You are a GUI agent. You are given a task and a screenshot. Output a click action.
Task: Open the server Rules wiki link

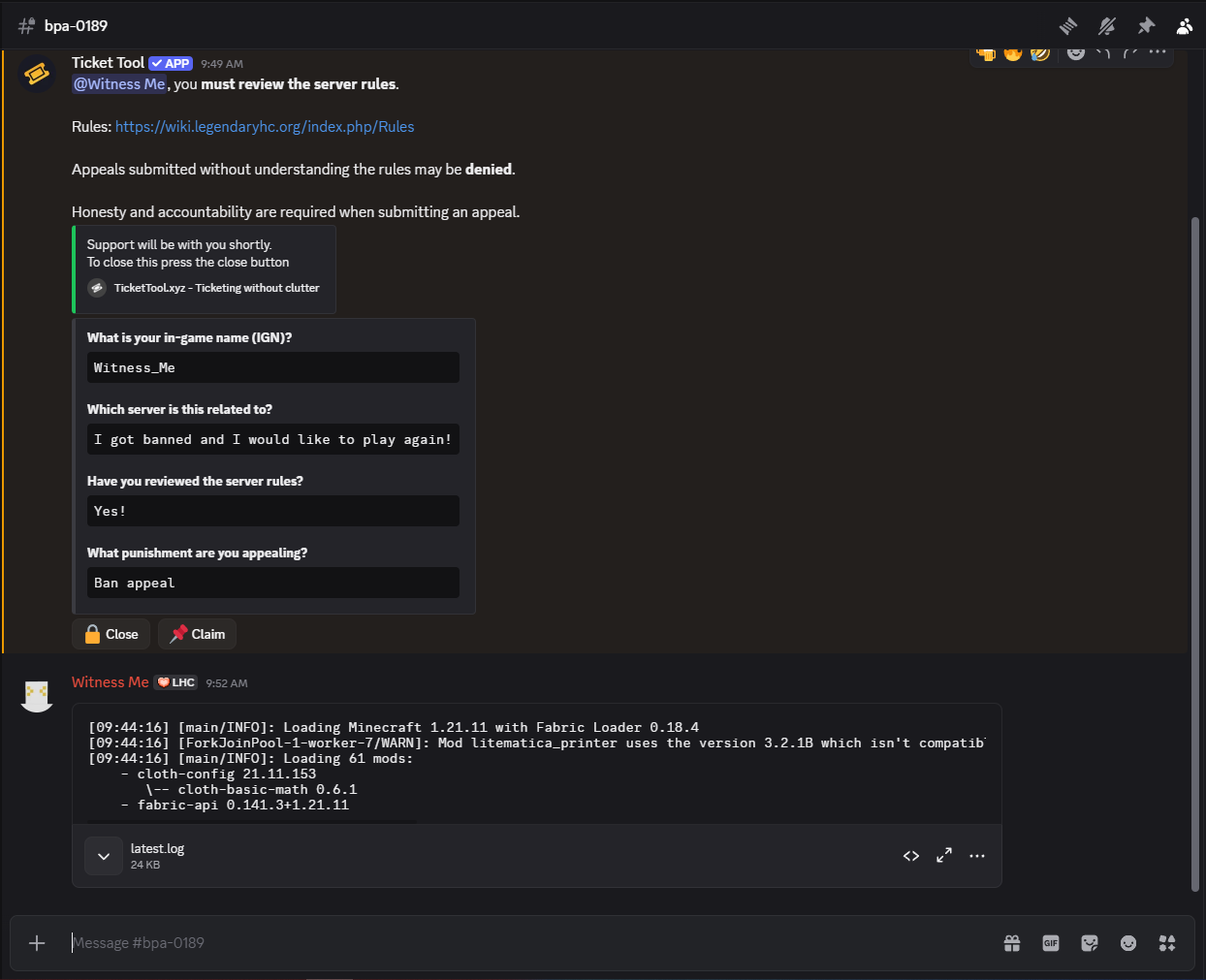(265, 127)
